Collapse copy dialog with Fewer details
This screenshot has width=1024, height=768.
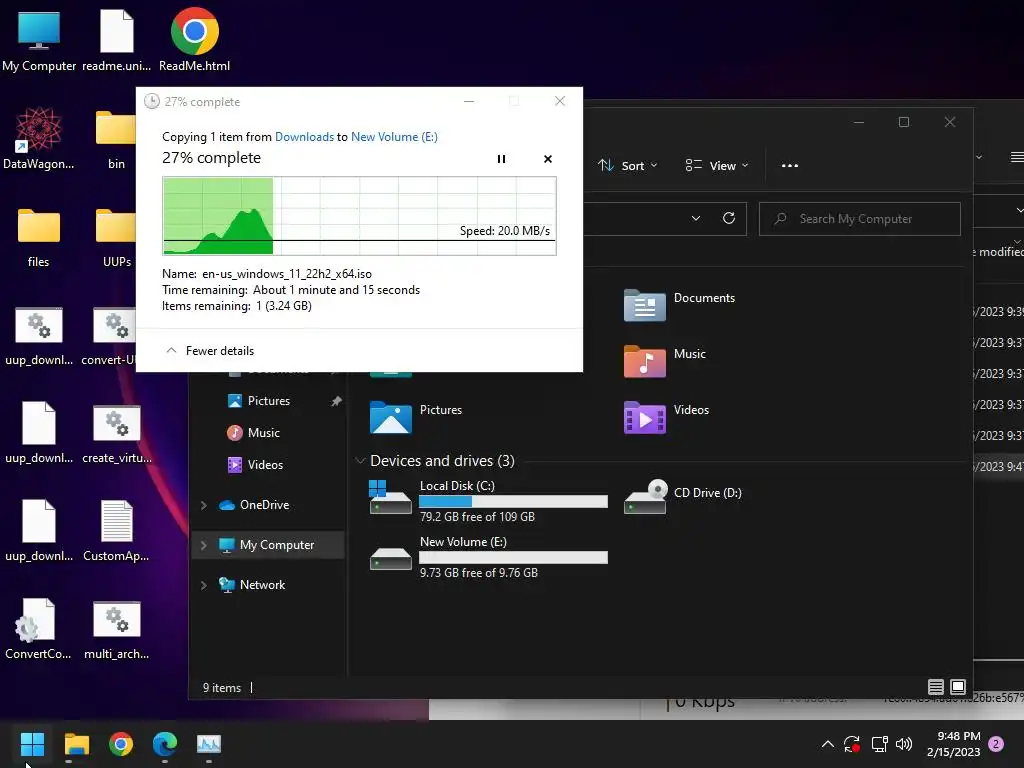210,351
